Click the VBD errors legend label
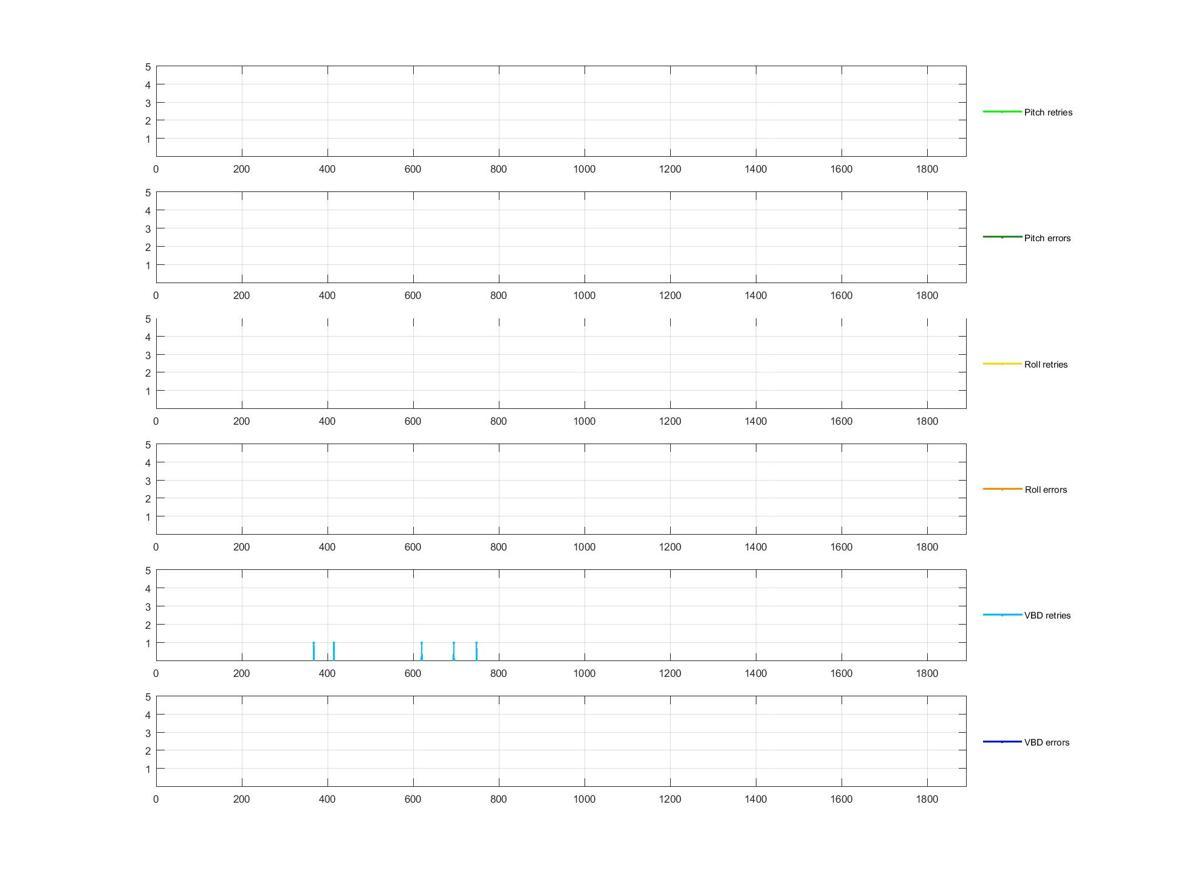Screen dimensions: 1200x885 [1047, 742]
